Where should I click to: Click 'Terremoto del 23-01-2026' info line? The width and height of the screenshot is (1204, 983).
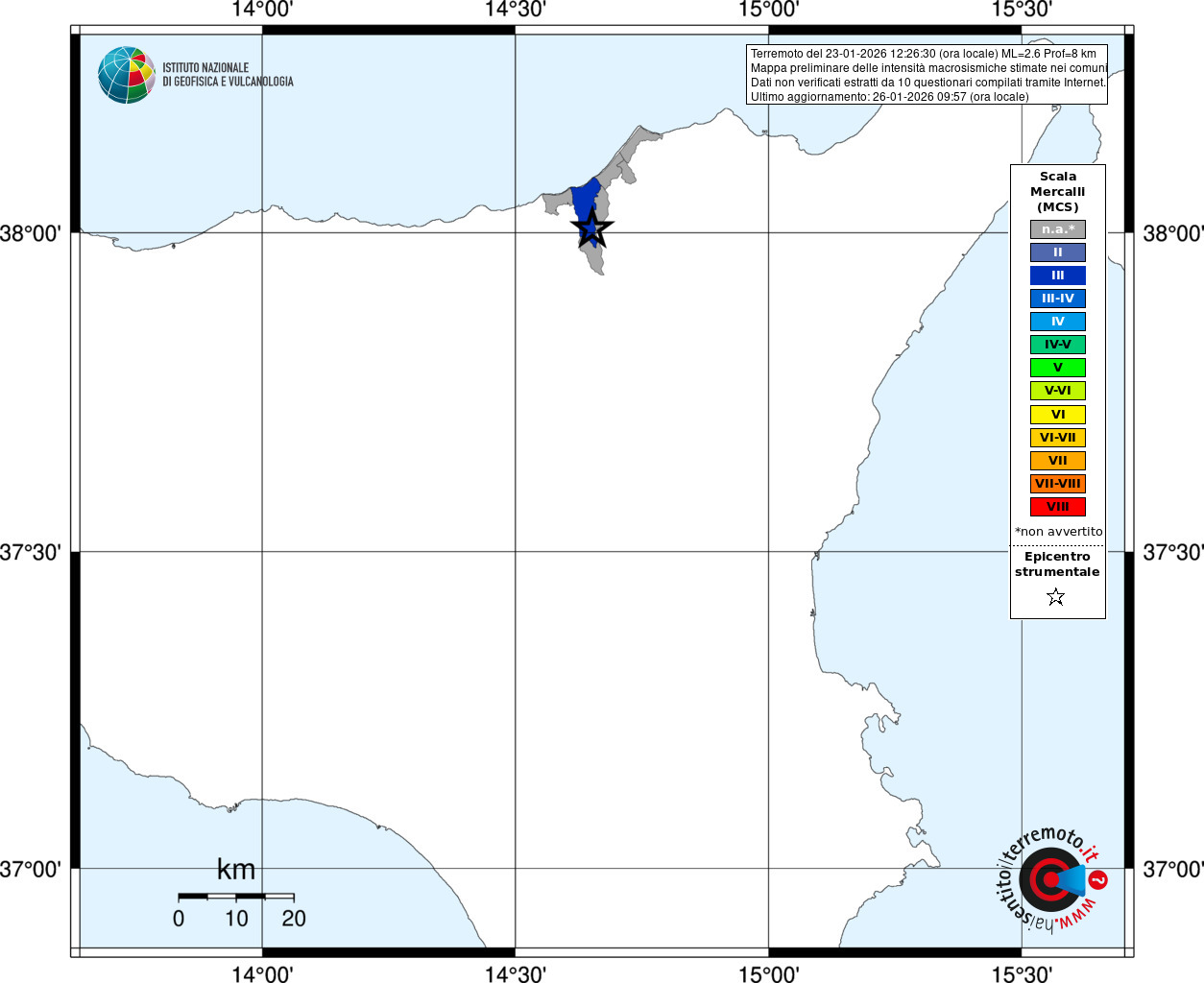coord(923,54)
